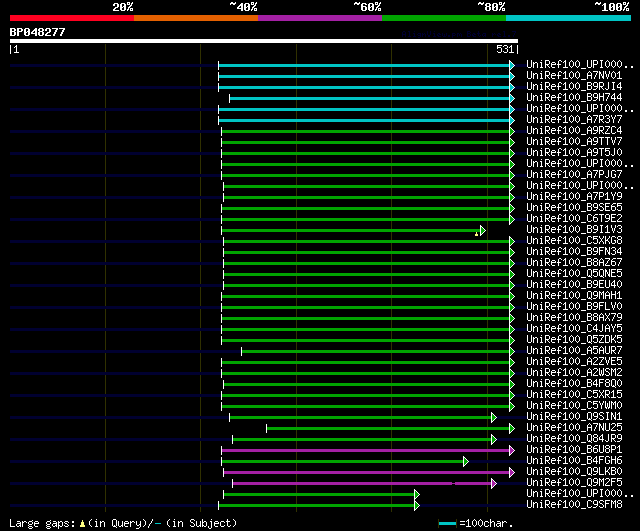Click the arrowhead ending the purple B6U8P1 bar
The image size is (640, 531).
(x=511, y=451)
